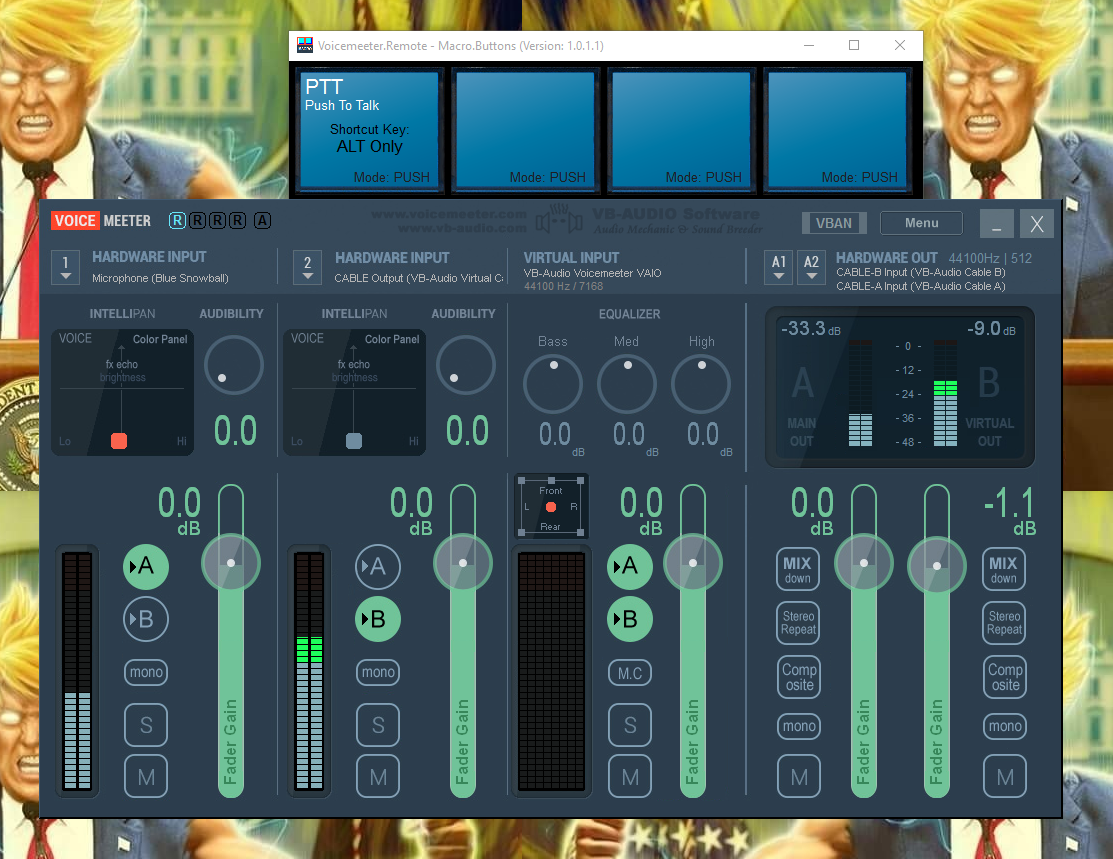The image size is (1113, 859).
Task: Enable mono on bus A
Action: 799,726
